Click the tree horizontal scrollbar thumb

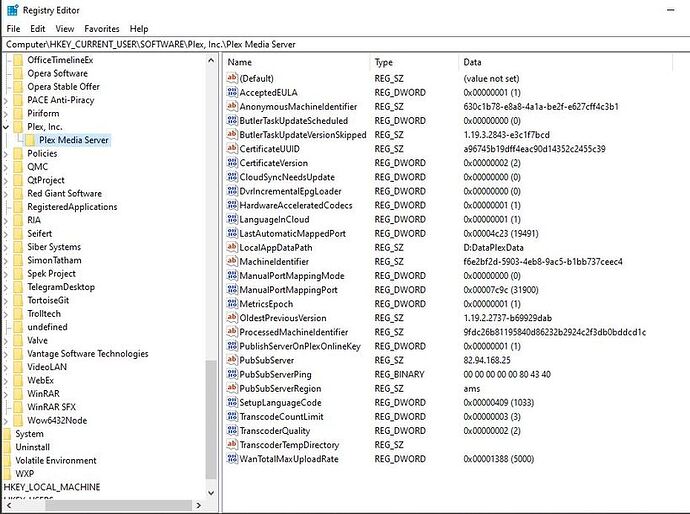click(x=118, y=506)
